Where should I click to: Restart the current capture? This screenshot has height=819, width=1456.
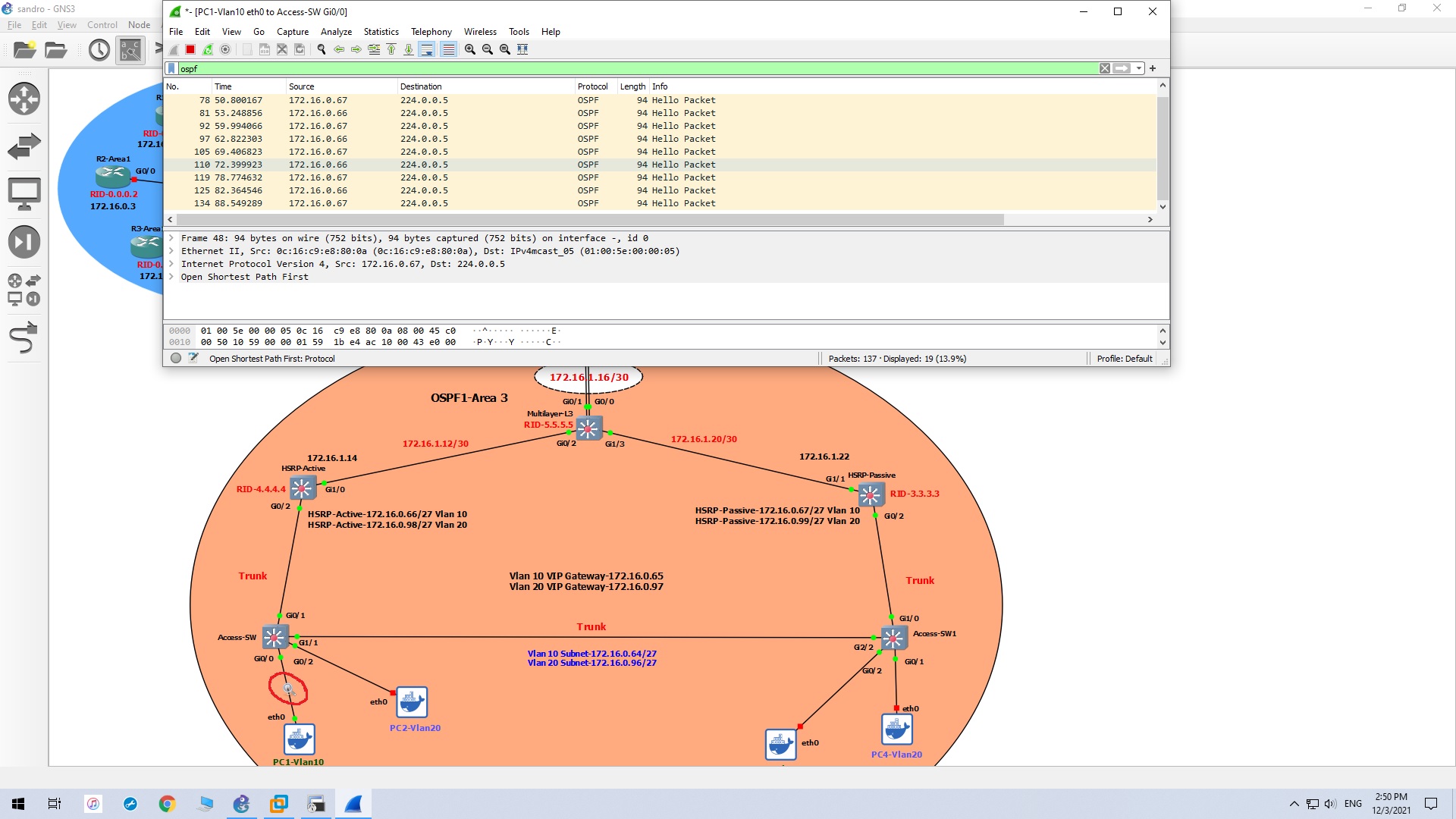(x=208, y=49)
